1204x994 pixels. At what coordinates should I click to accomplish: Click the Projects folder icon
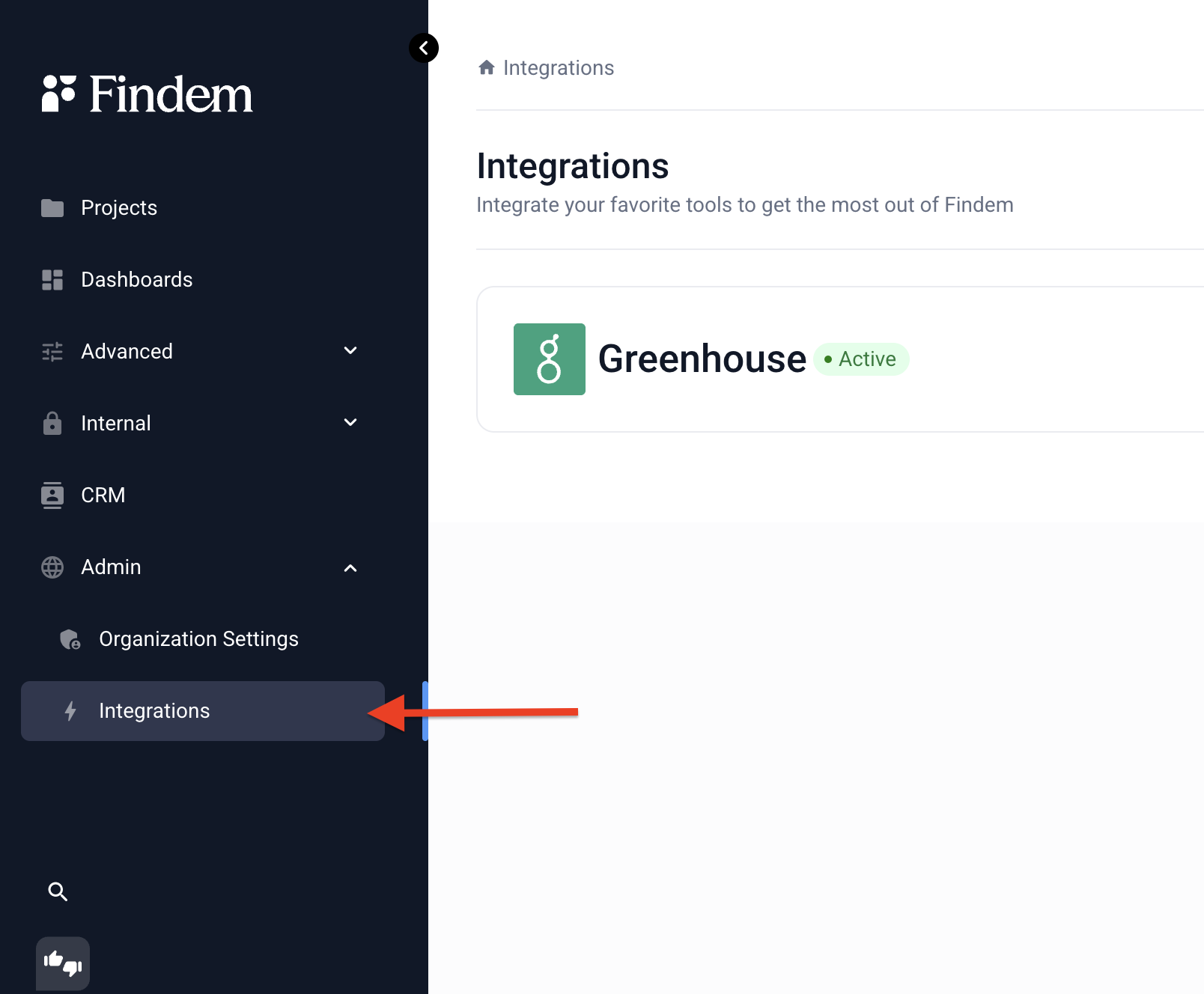pos(52,207)
